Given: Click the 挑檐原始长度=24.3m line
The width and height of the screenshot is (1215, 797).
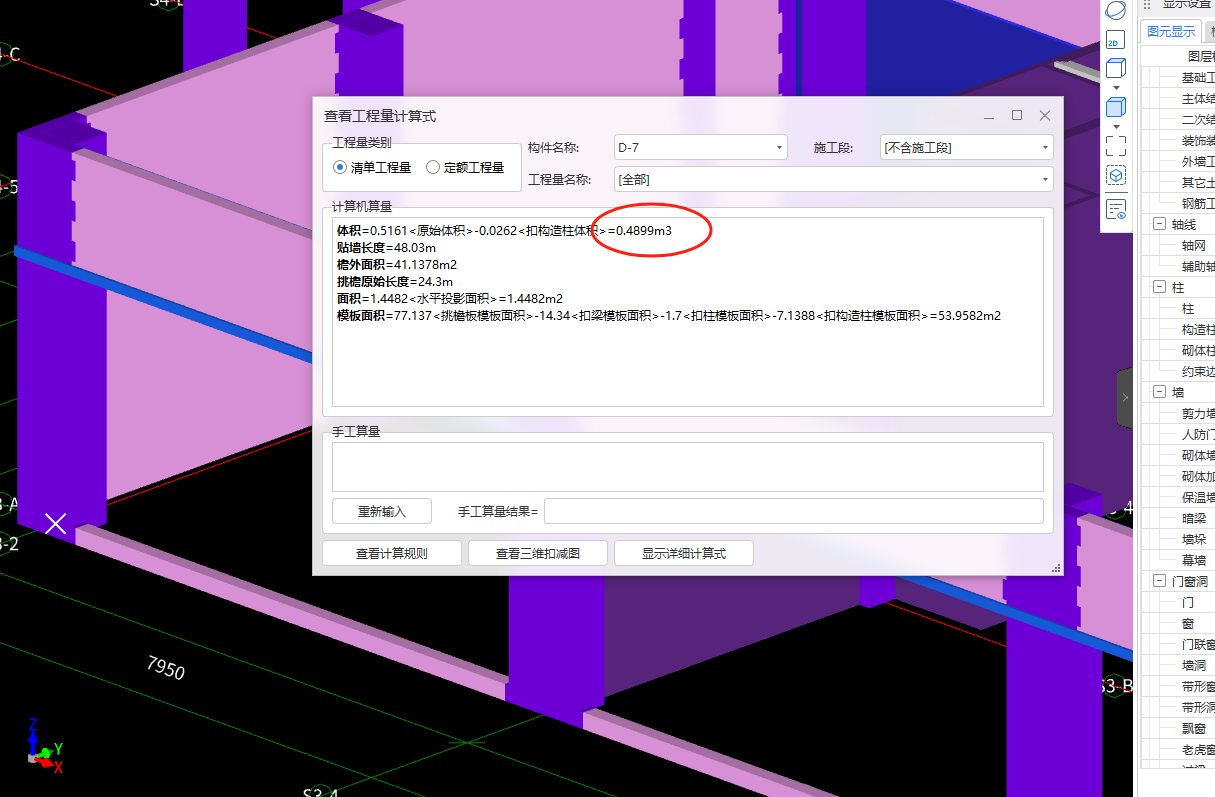Looking at the screenshot, I should [x=395, y=282].
